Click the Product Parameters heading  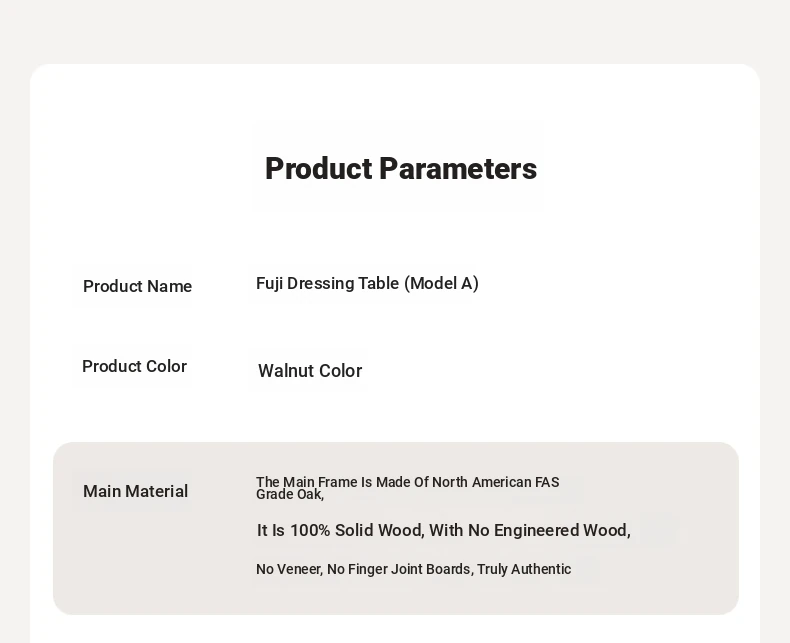pyautogui.click(x=401, y=169)
